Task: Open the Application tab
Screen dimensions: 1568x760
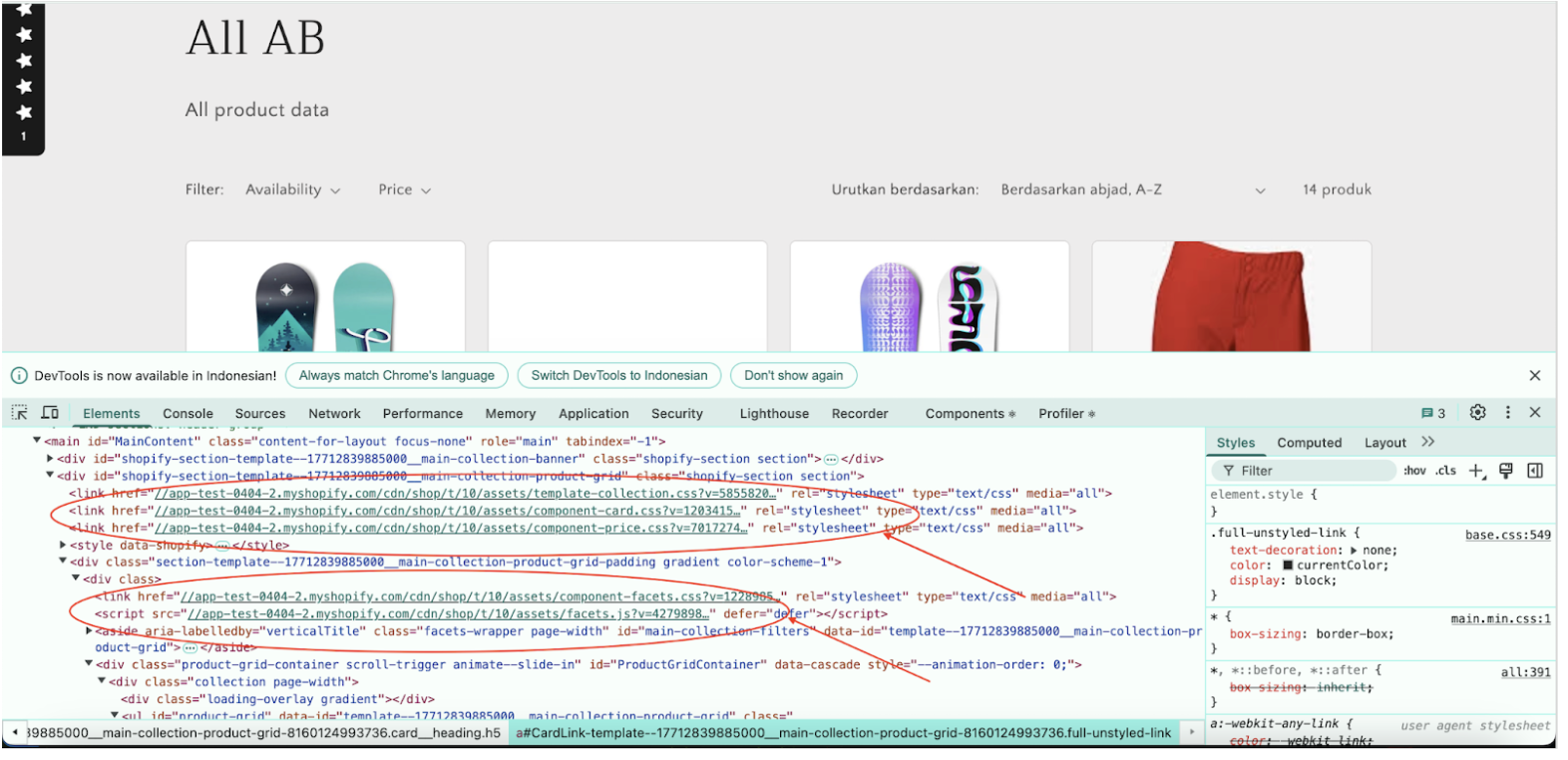Action: click(x=593, y=414)
